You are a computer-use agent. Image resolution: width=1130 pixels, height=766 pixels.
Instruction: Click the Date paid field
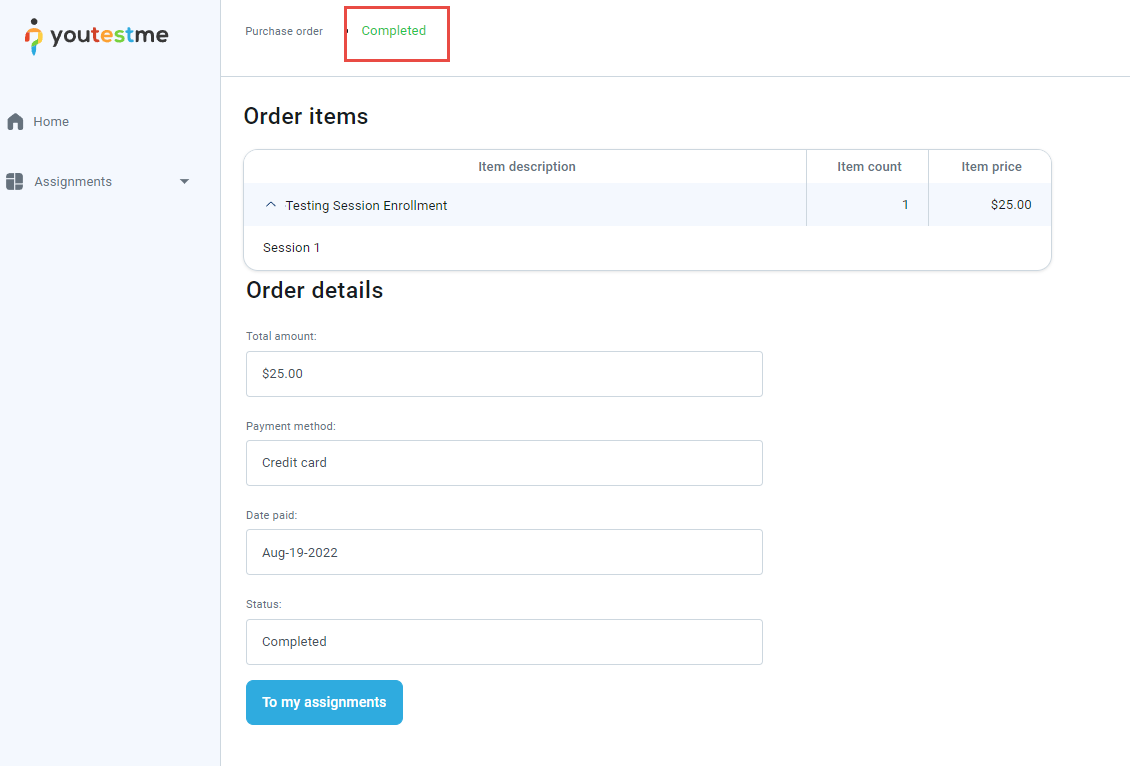tap(504, 552)
